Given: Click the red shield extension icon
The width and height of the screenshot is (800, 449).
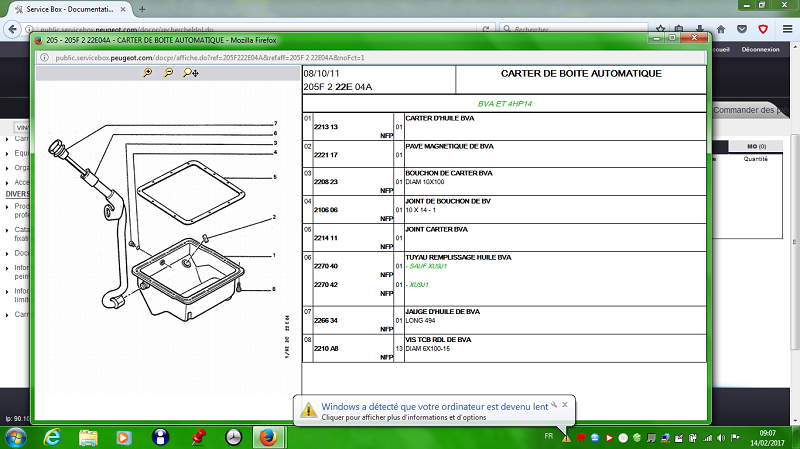Looking at the screenshot, I should click(x=763, y=29).
